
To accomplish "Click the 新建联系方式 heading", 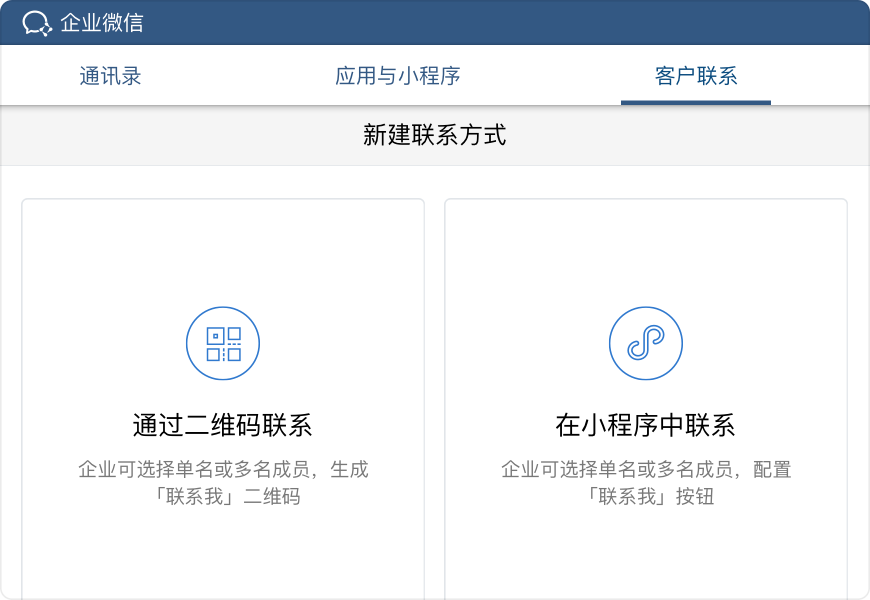I will point(434,135).
